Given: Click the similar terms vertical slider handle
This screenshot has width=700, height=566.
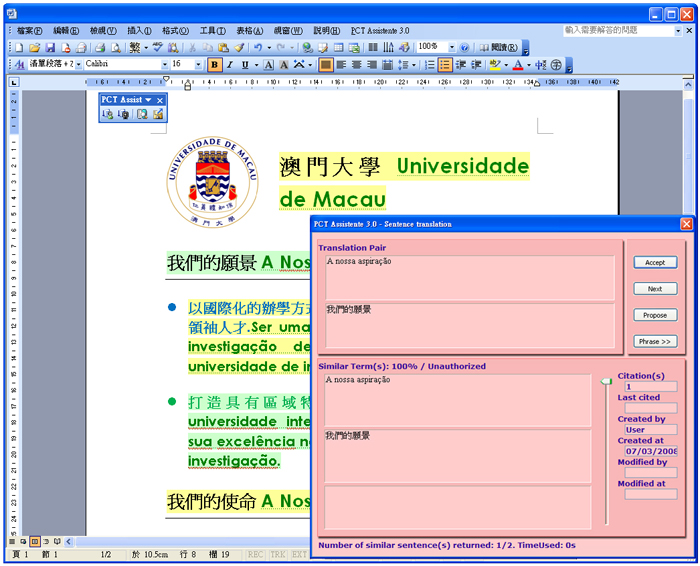Looking at the screenshot, I should tap(606, 381).
